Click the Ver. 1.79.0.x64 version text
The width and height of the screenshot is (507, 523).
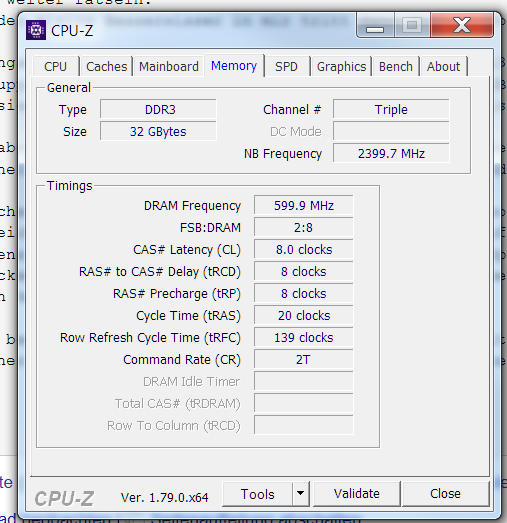[164, 498]
